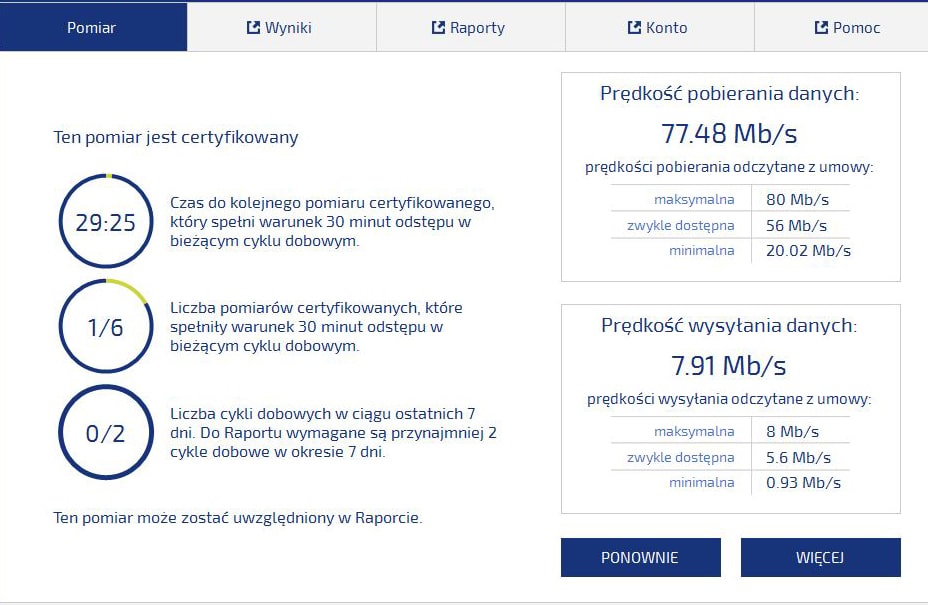Viewport: 928px width, 605px height.
Task: Click the PONOWNIE button to retest
Action: [640, 557]
